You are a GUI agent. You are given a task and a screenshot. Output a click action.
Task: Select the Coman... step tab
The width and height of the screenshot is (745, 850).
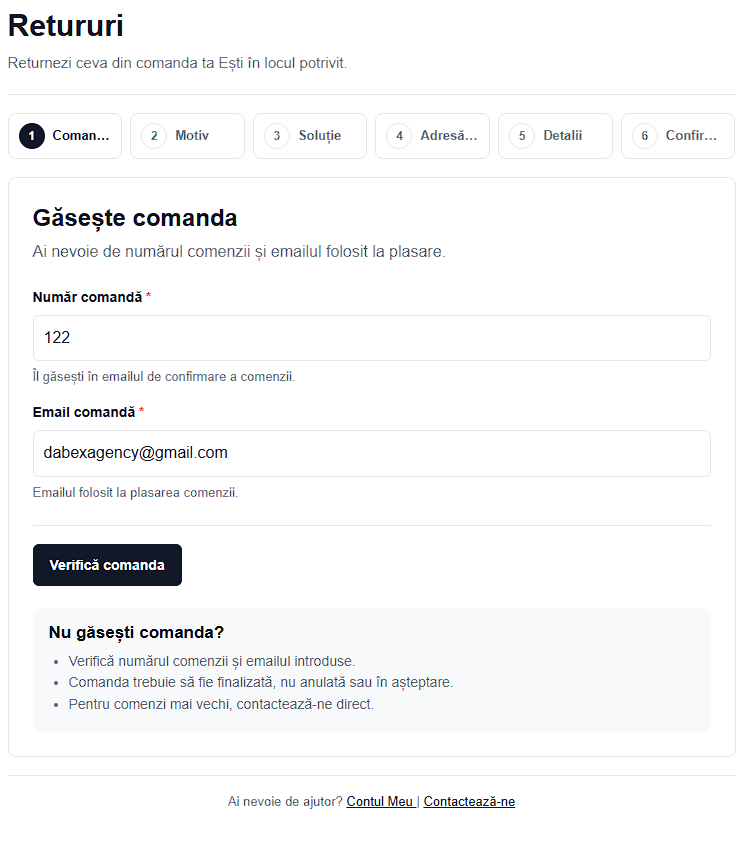click(x=65, y=136)
